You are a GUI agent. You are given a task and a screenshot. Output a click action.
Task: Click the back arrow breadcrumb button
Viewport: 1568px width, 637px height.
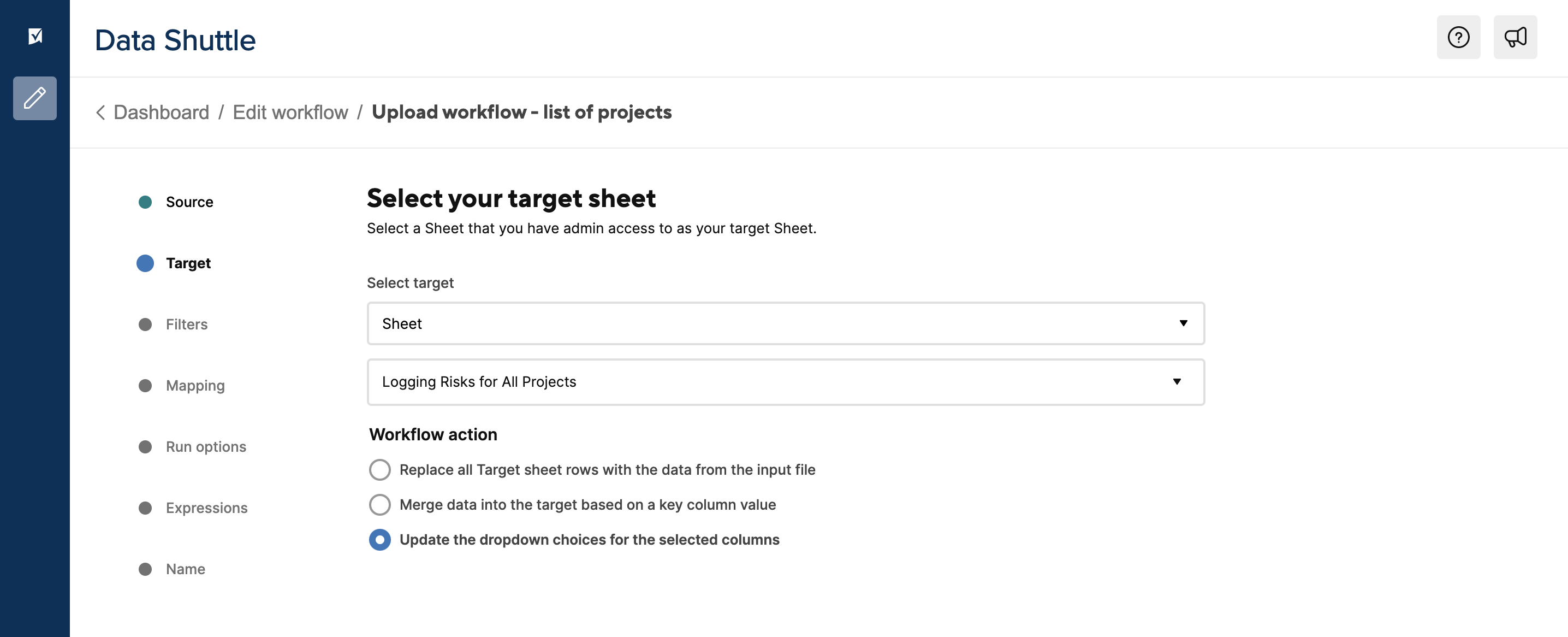[x=100, y=112]
